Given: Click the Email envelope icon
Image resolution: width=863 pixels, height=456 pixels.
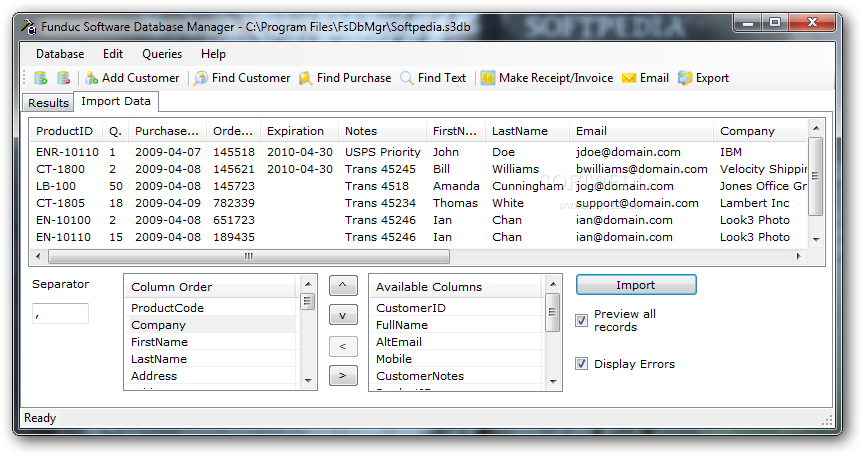Looking at the screenshot, I should pyautogui.click(x=629, y=78).
